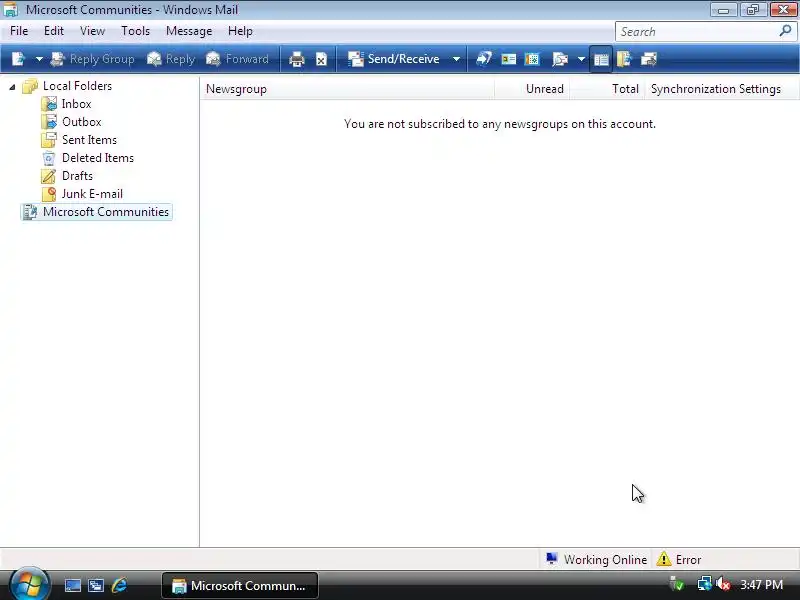
Task: Open the Help menu
Action: [x=240, y=31]
